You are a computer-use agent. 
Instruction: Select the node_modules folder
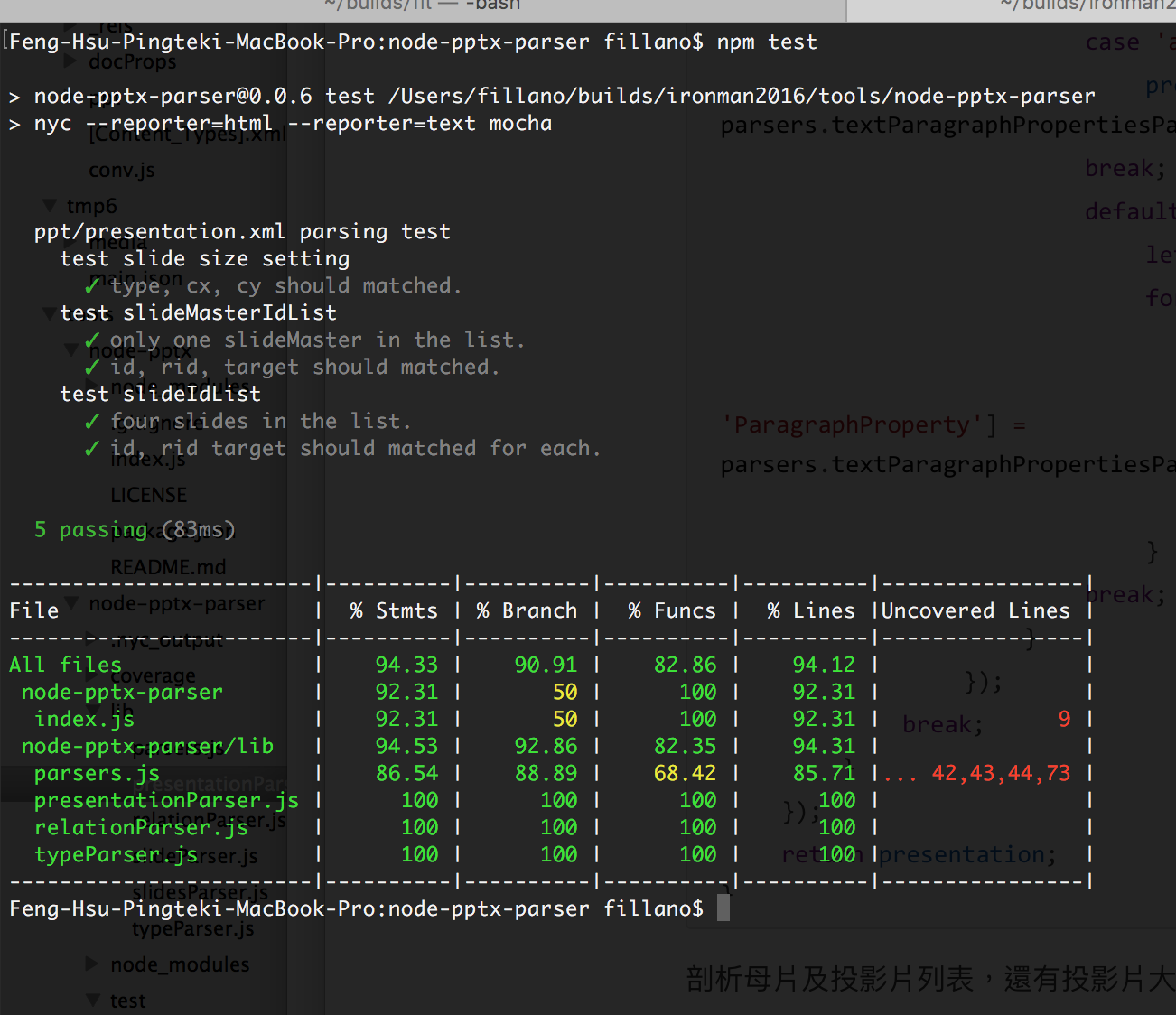coord(180,964)
